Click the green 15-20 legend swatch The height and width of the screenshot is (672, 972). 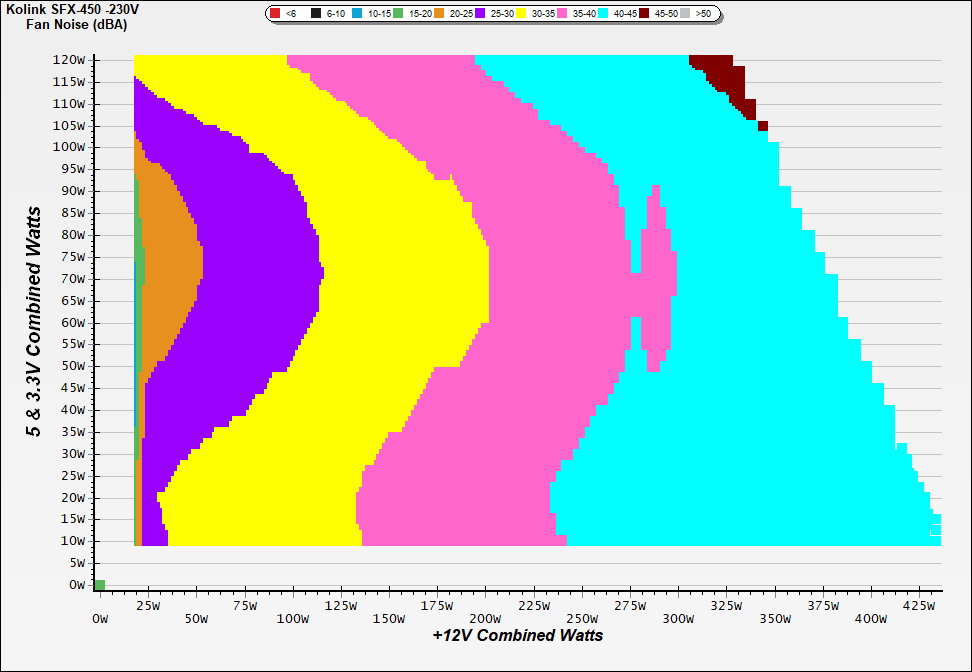pos(397,14)
